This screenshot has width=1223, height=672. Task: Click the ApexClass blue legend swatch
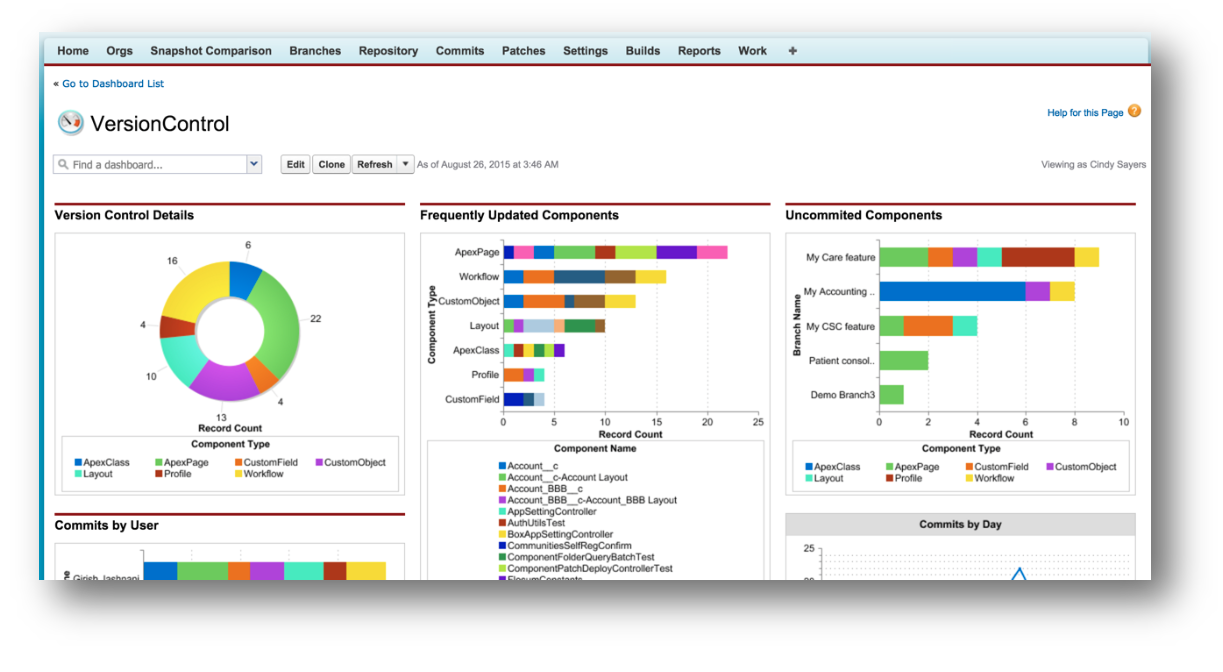pyautogui.click(x=78, y=463)
